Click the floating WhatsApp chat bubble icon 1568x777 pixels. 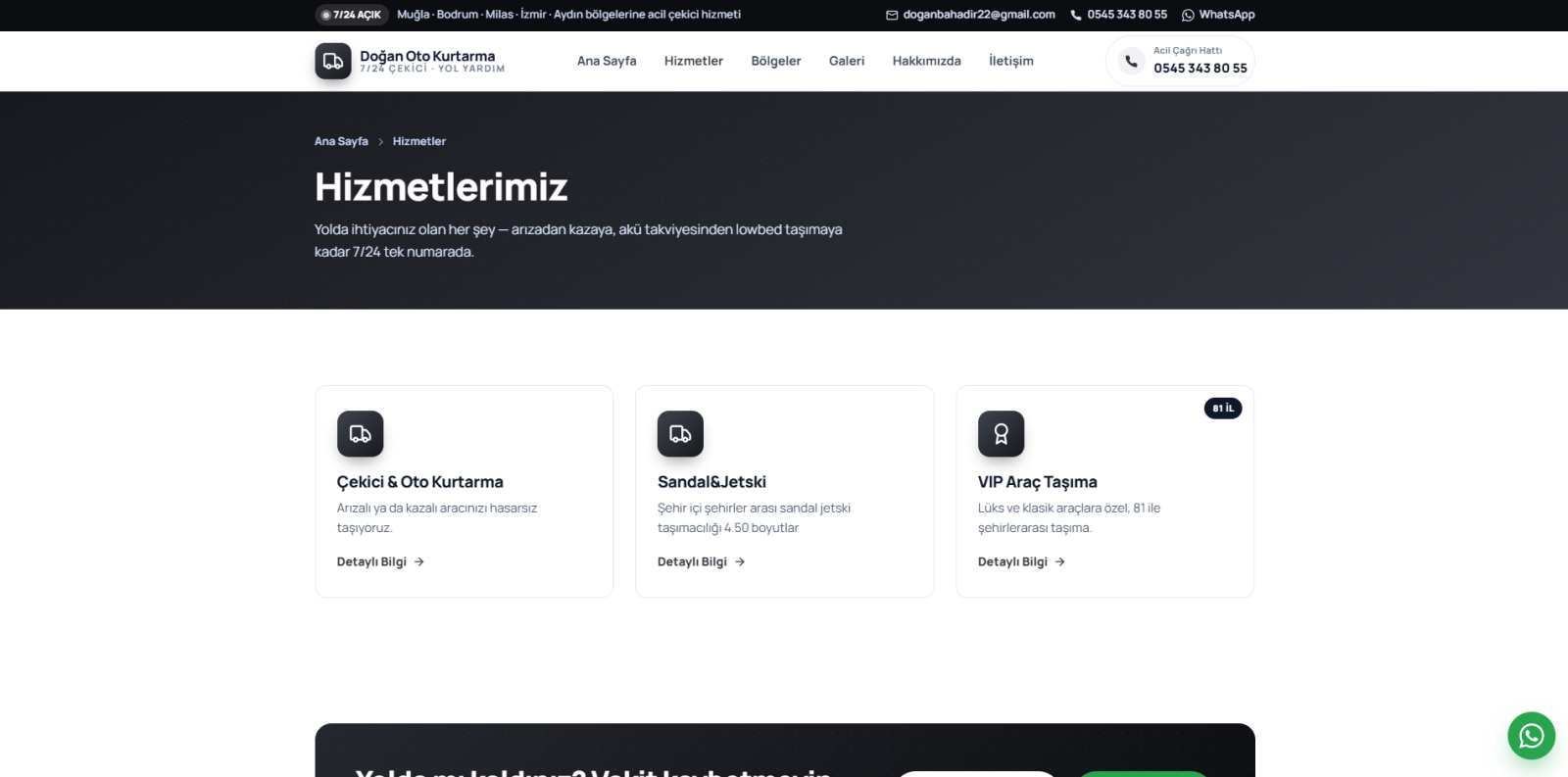click(1532, 736)
